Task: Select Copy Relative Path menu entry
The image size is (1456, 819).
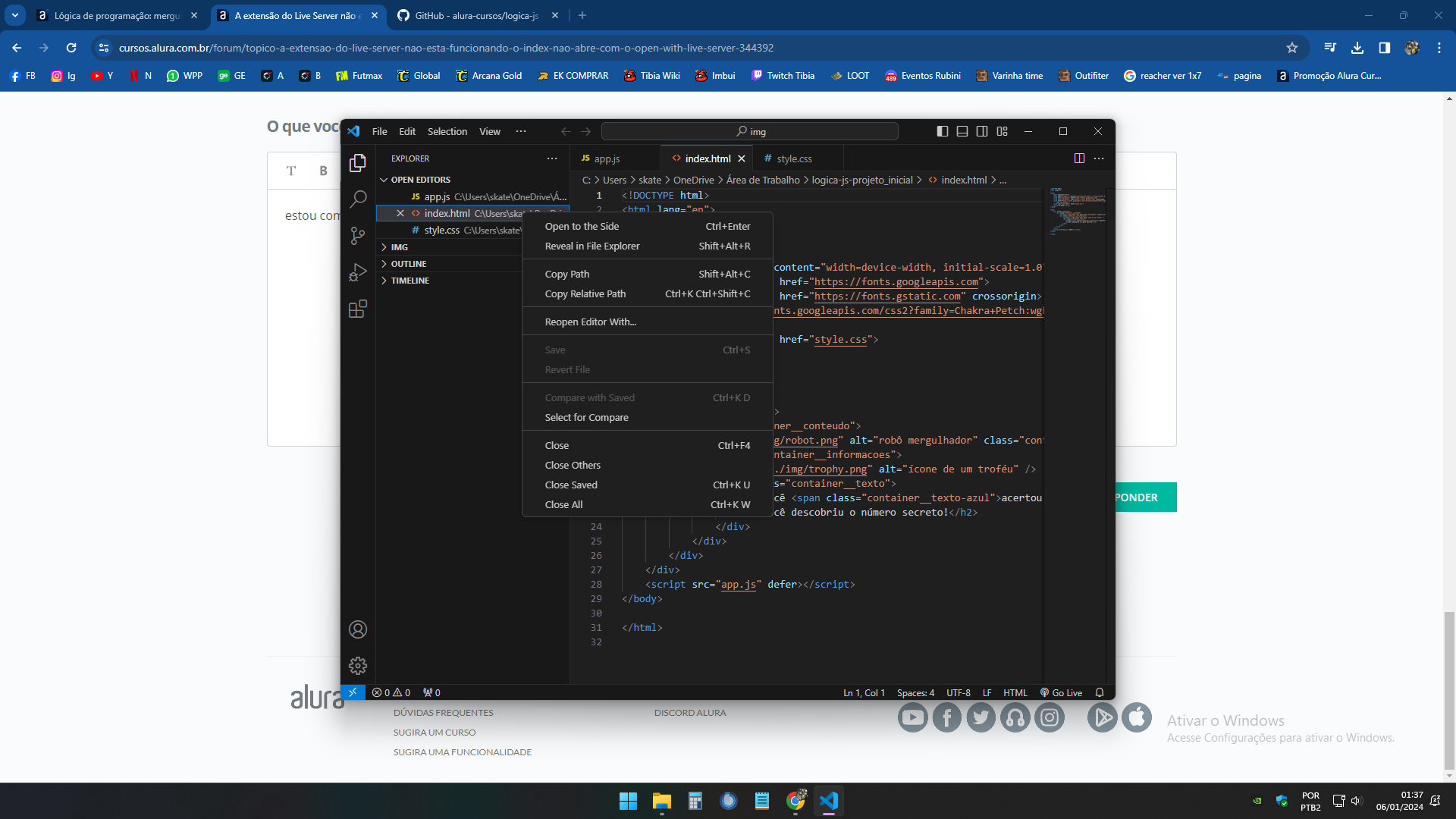Action: pos(648,293)
